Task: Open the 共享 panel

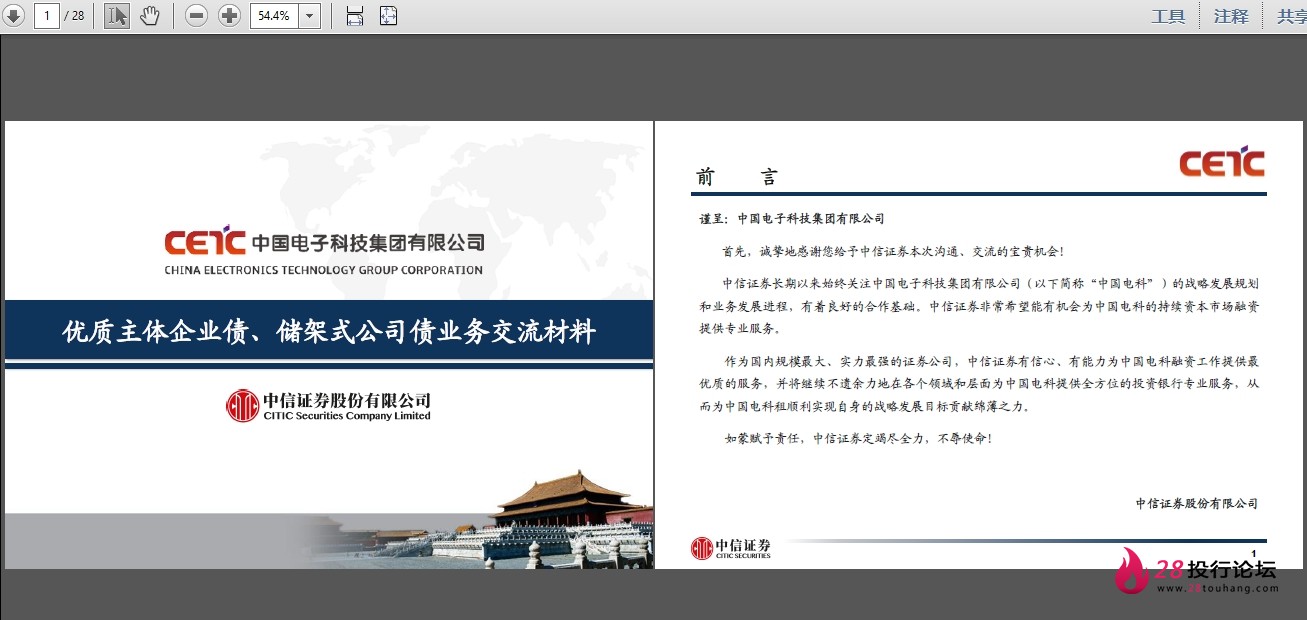Action: tap(1291, 16)
